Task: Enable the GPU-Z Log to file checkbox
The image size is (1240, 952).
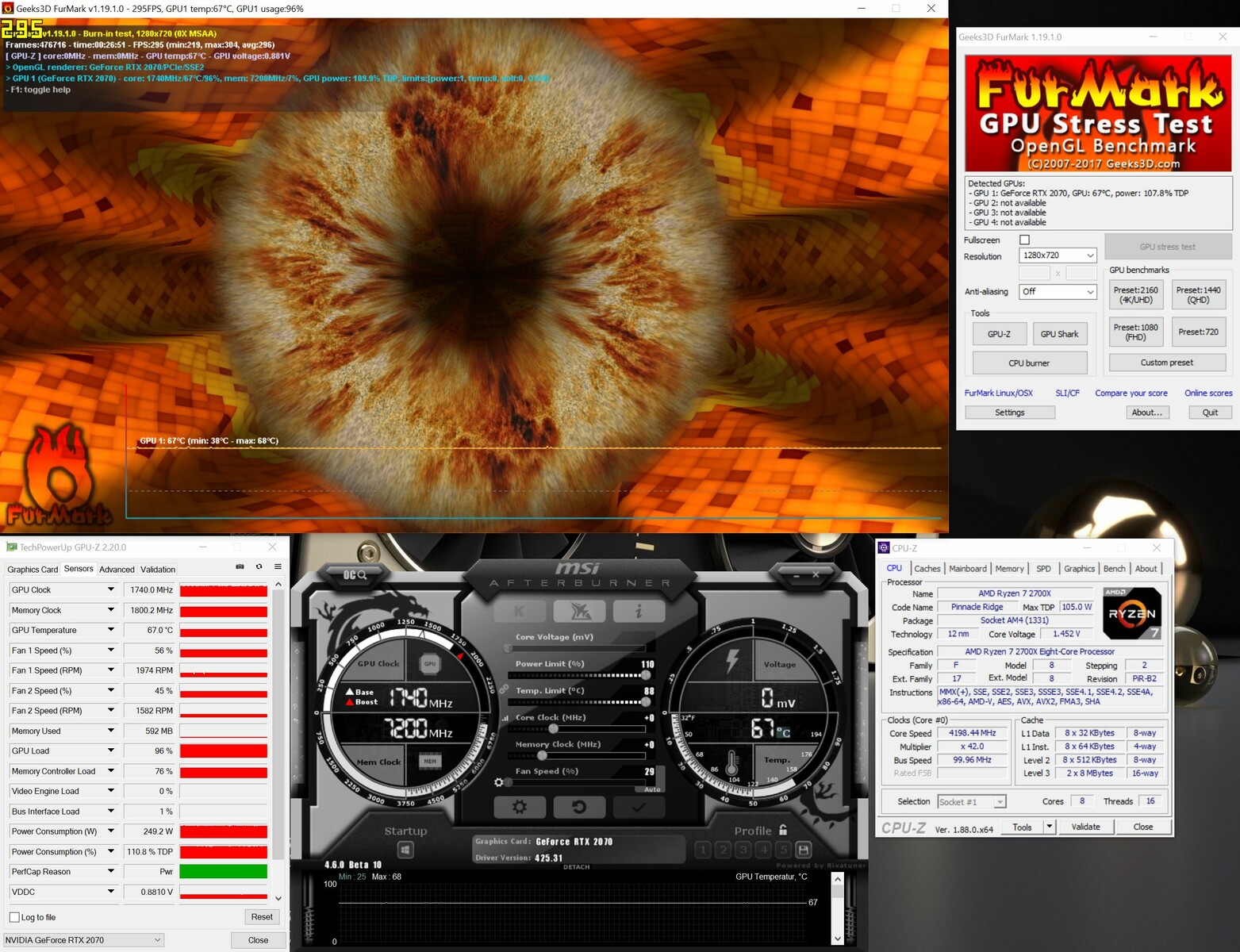Action: (x=14, y=917)
